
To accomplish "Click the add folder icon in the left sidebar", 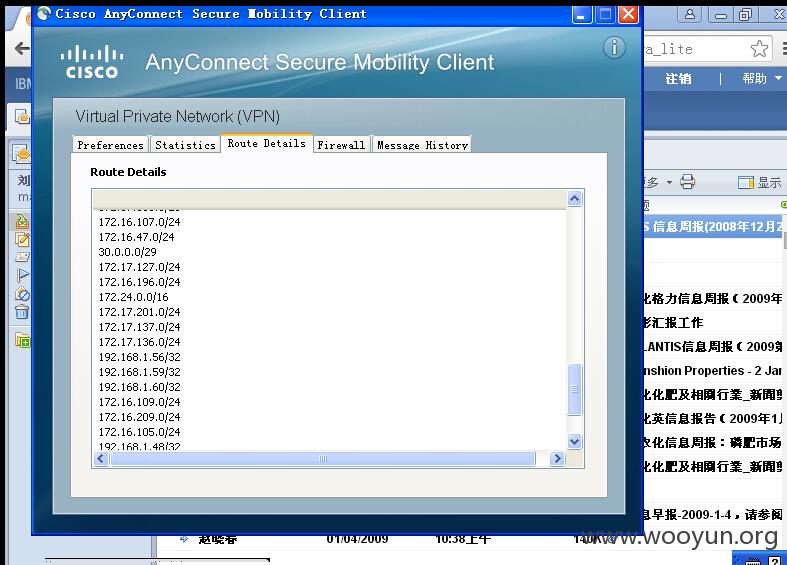I will click(x=23, y=341).
